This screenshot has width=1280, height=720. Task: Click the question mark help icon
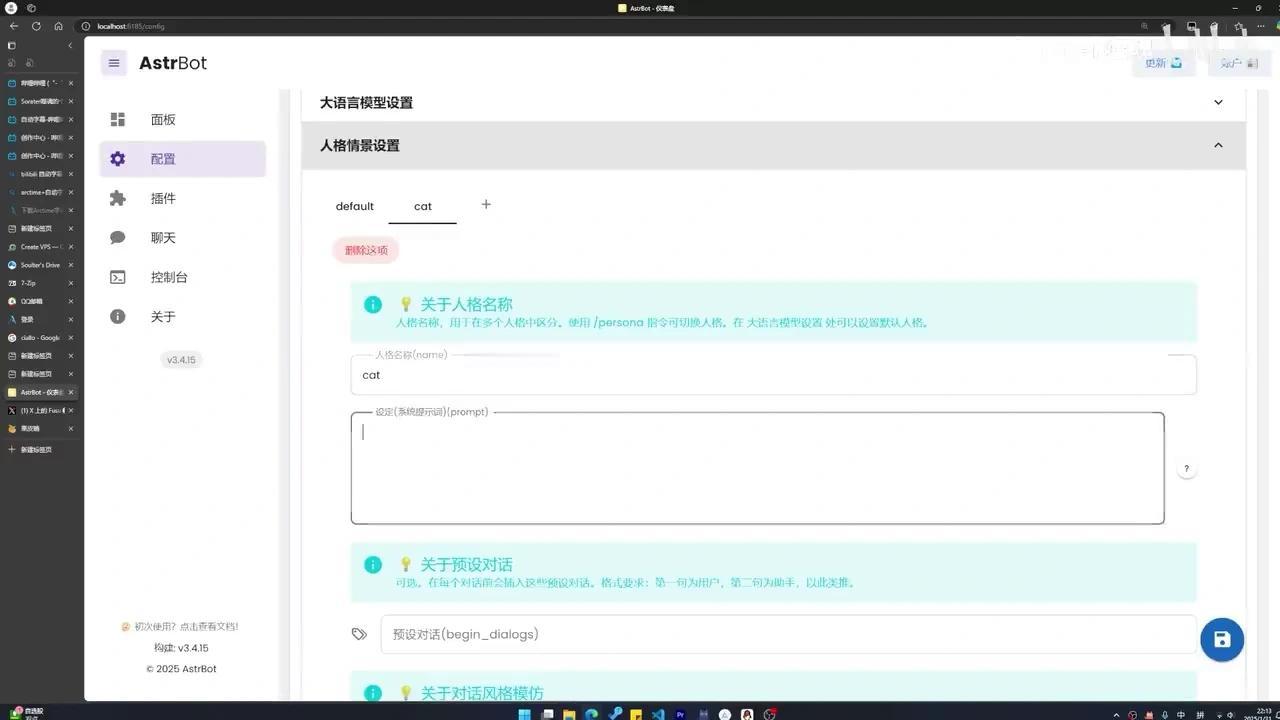tap(1187, 469)
